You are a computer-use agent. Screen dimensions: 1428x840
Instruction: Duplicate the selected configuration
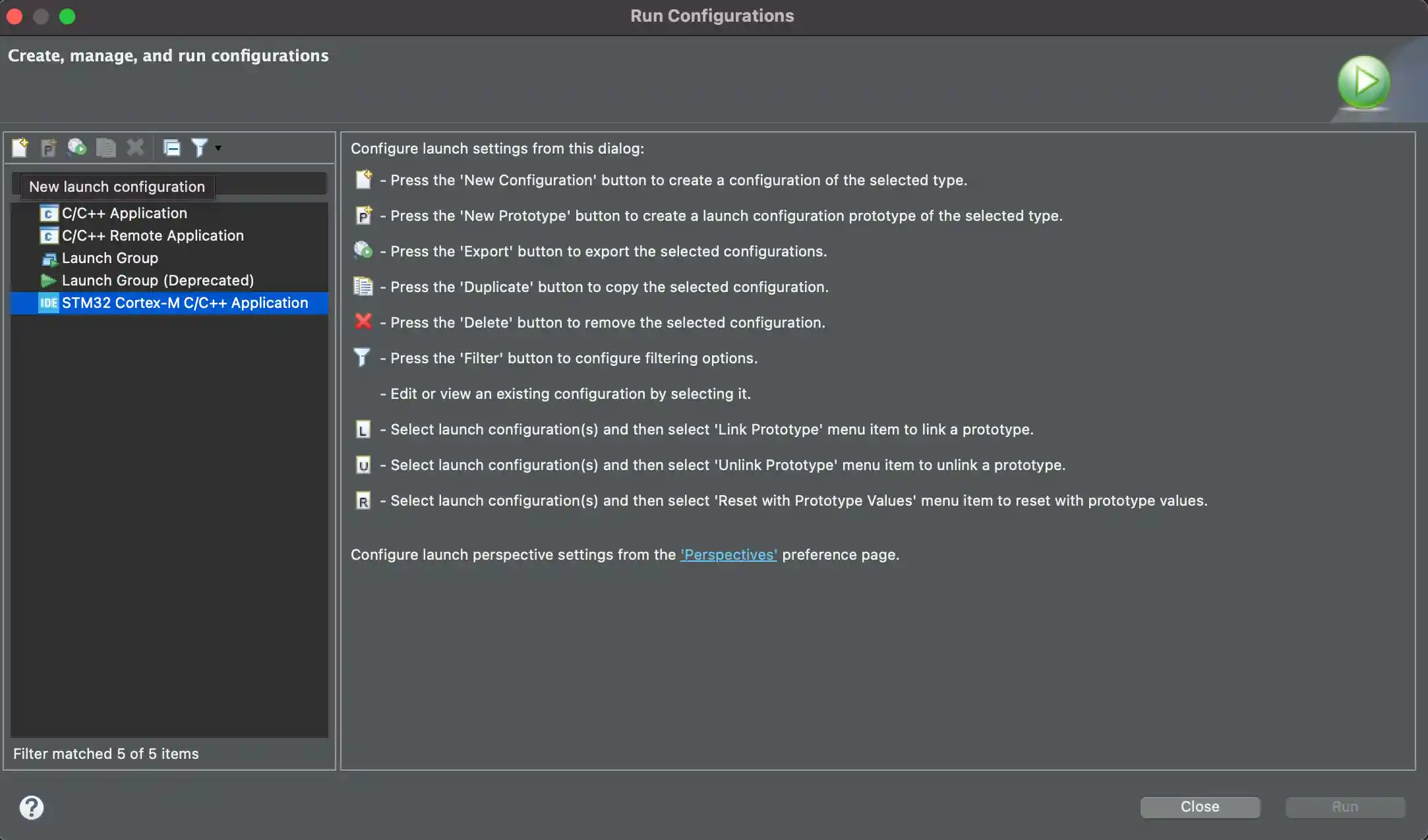coord(106,147)
